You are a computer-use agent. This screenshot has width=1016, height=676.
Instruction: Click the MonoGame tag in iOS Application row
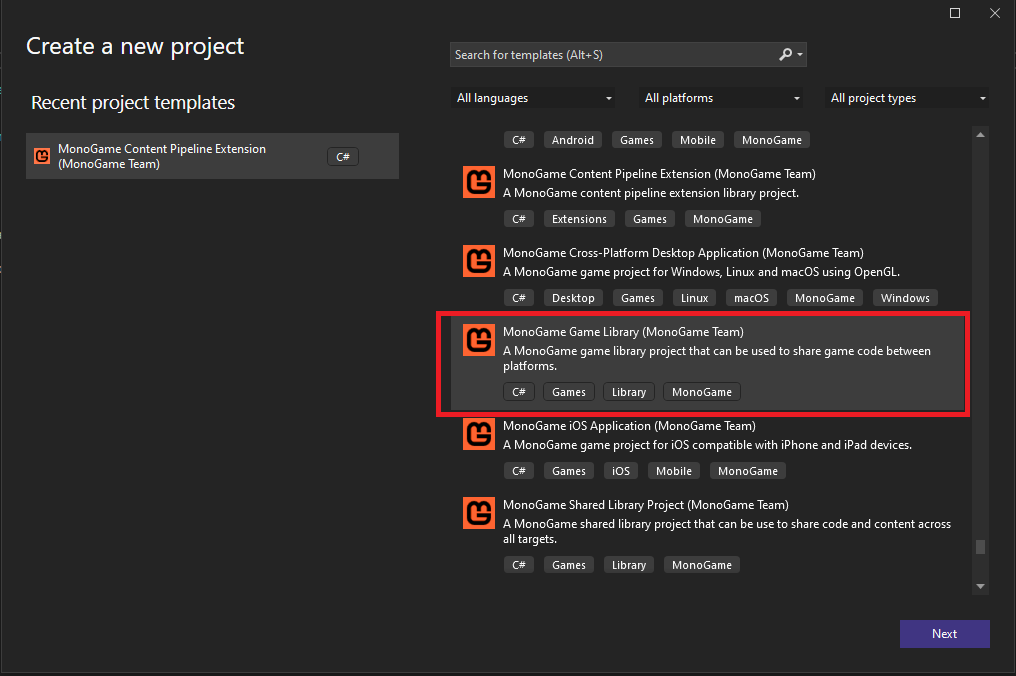(748, 471)
